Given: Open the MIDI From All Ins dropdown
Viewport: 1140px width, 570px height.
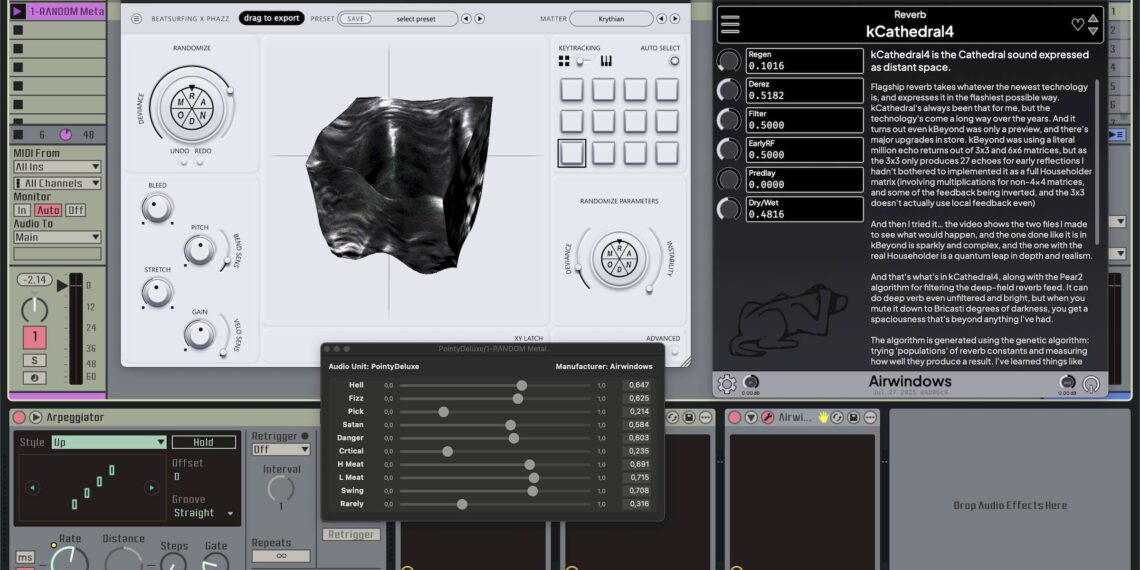Looking at the screenshot, I should tap(57, 167).
